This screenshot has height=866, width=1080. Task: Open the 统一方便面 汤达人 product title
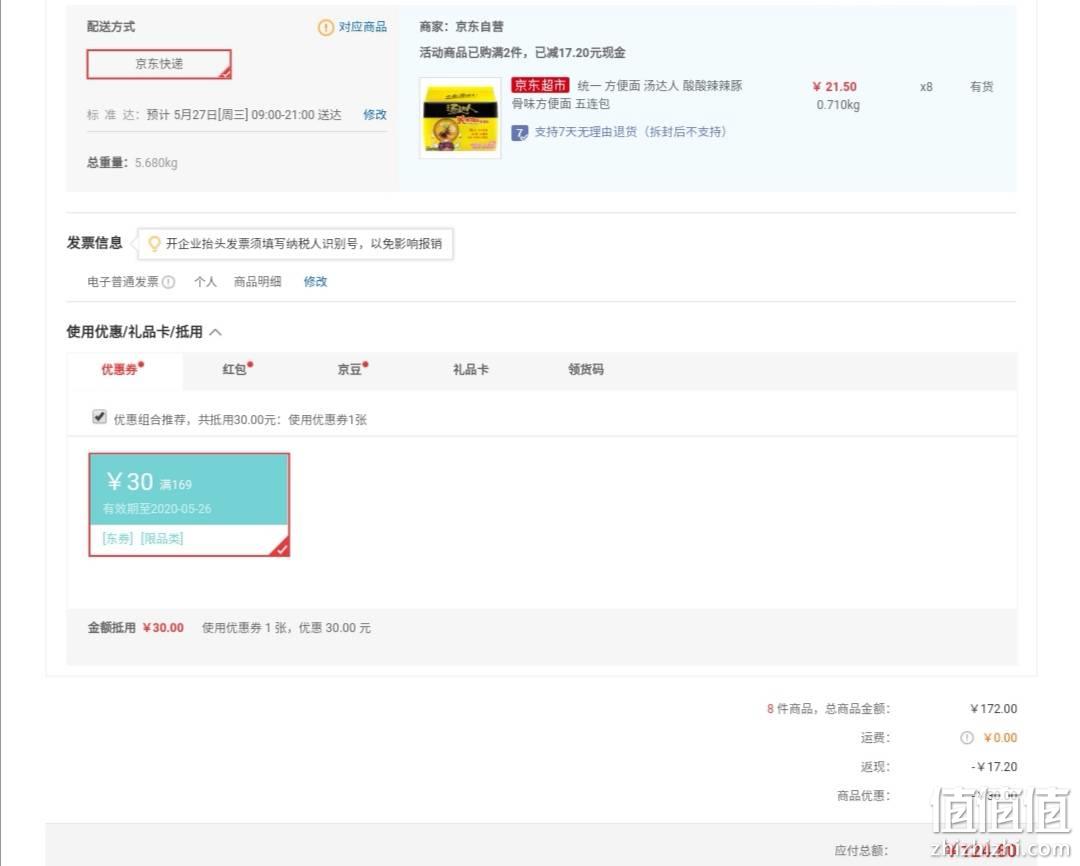click(x=627, y=94)
